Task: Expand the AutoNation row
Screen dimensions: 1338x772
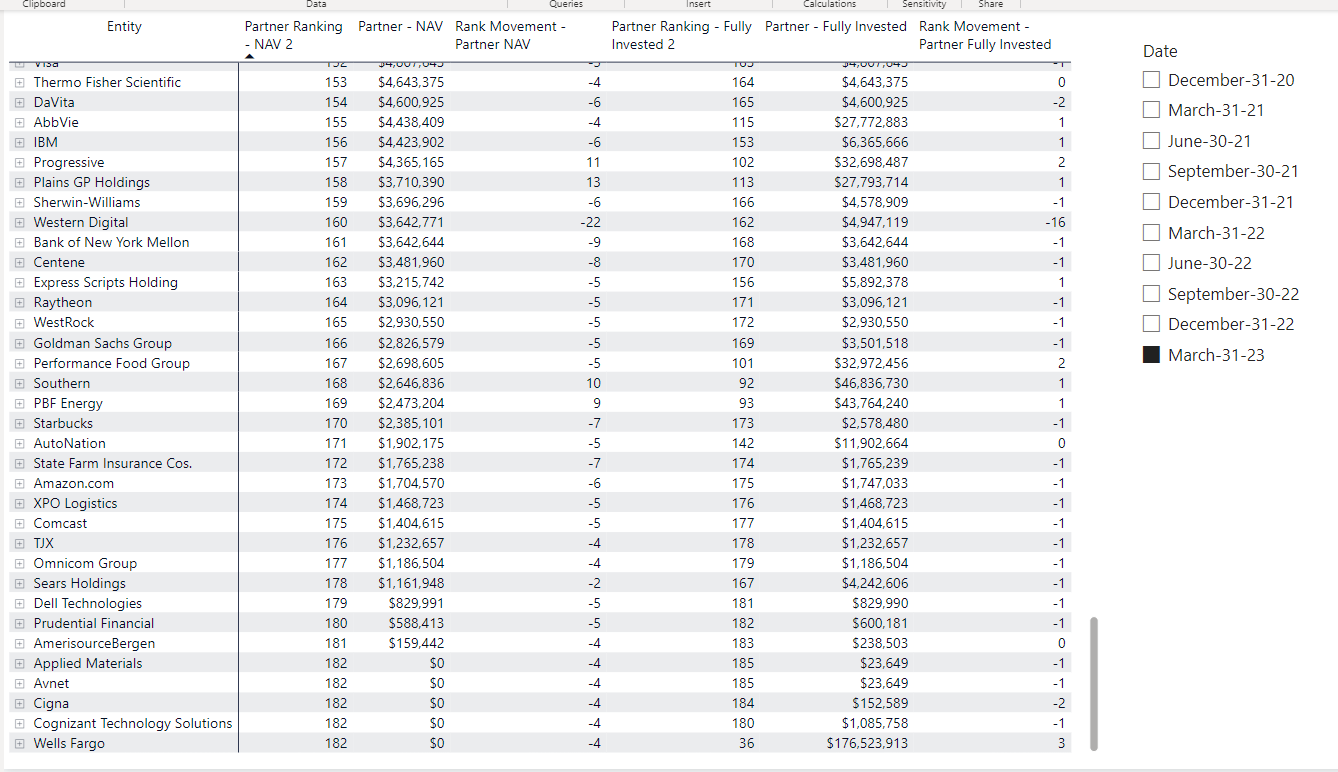Action: click(x=19, y=443)
